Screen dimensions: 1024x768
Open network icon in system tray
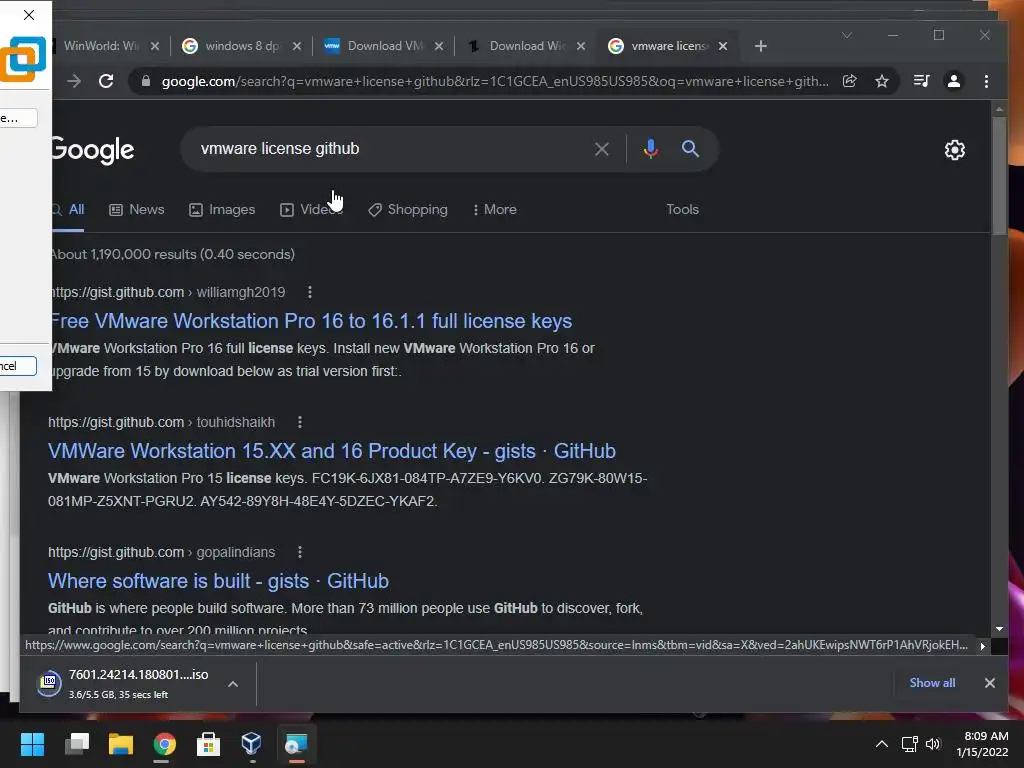tap(909, 744)
